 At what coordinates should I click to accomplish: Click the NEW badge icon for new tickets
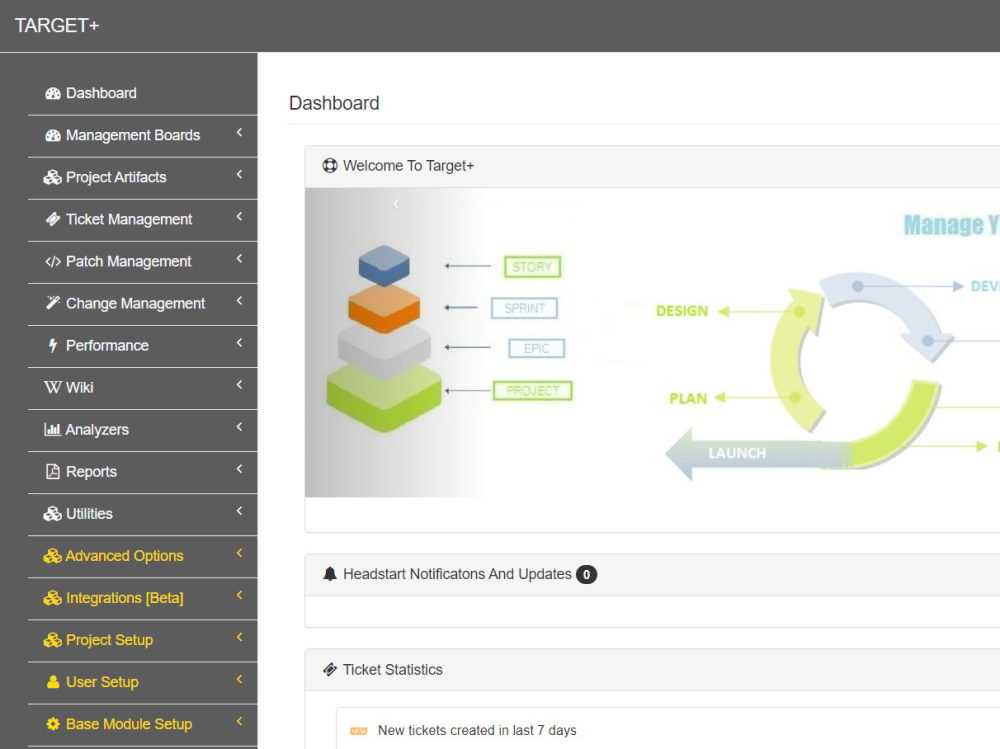coord(358,731)
